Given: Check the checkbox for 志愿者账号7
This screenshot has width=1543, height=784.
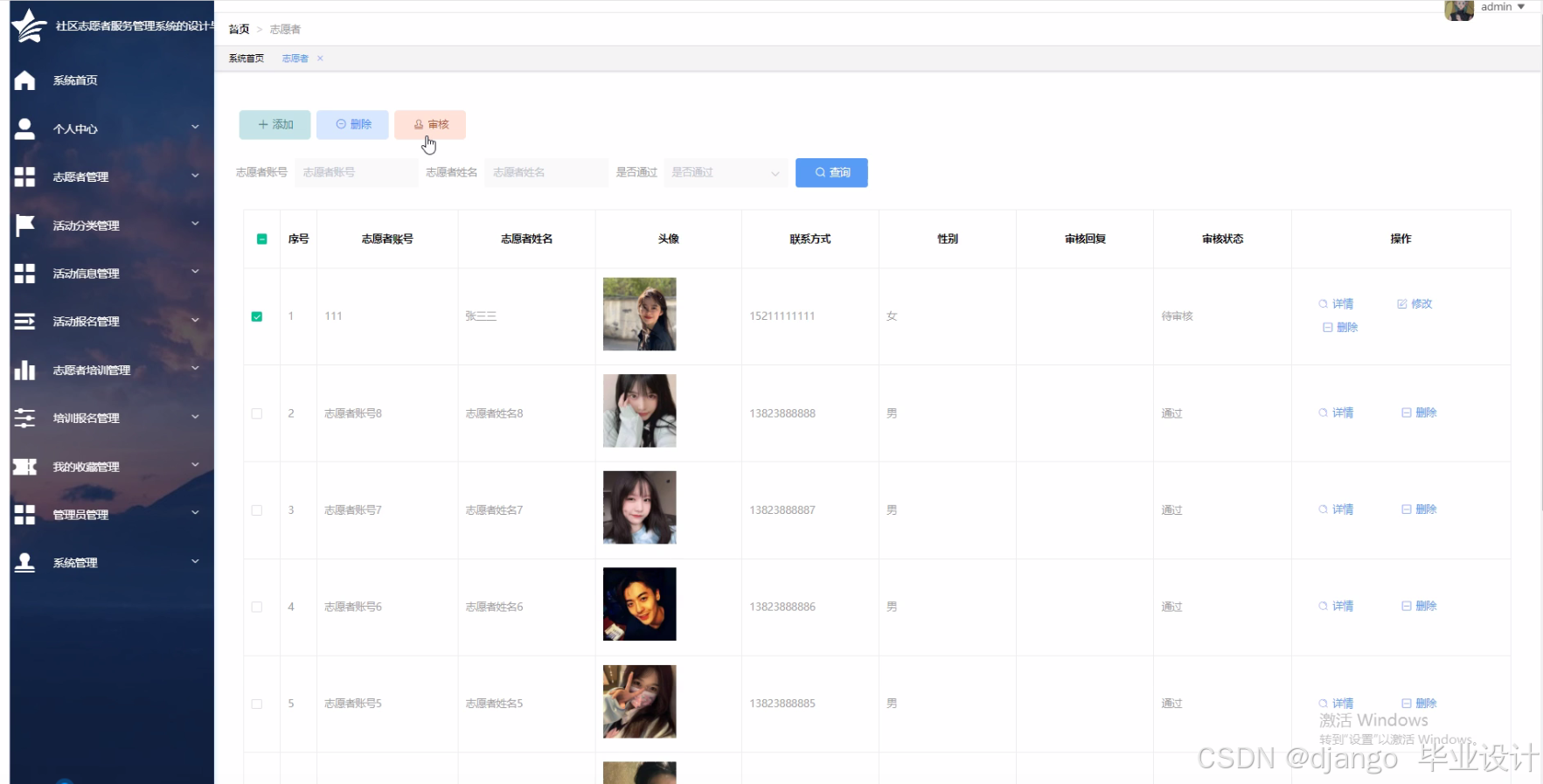Looking at the screenshot, I should (x=256, y=510).
